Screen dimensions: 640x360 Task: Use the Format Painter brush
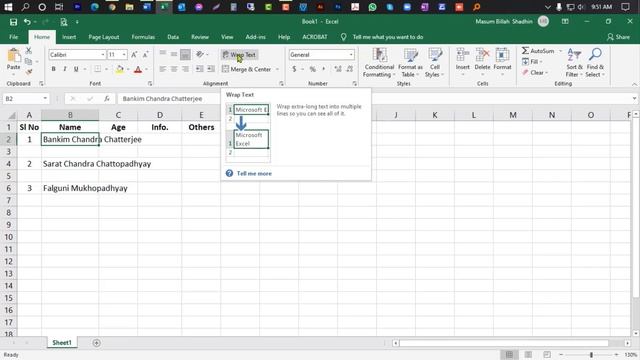28,72
